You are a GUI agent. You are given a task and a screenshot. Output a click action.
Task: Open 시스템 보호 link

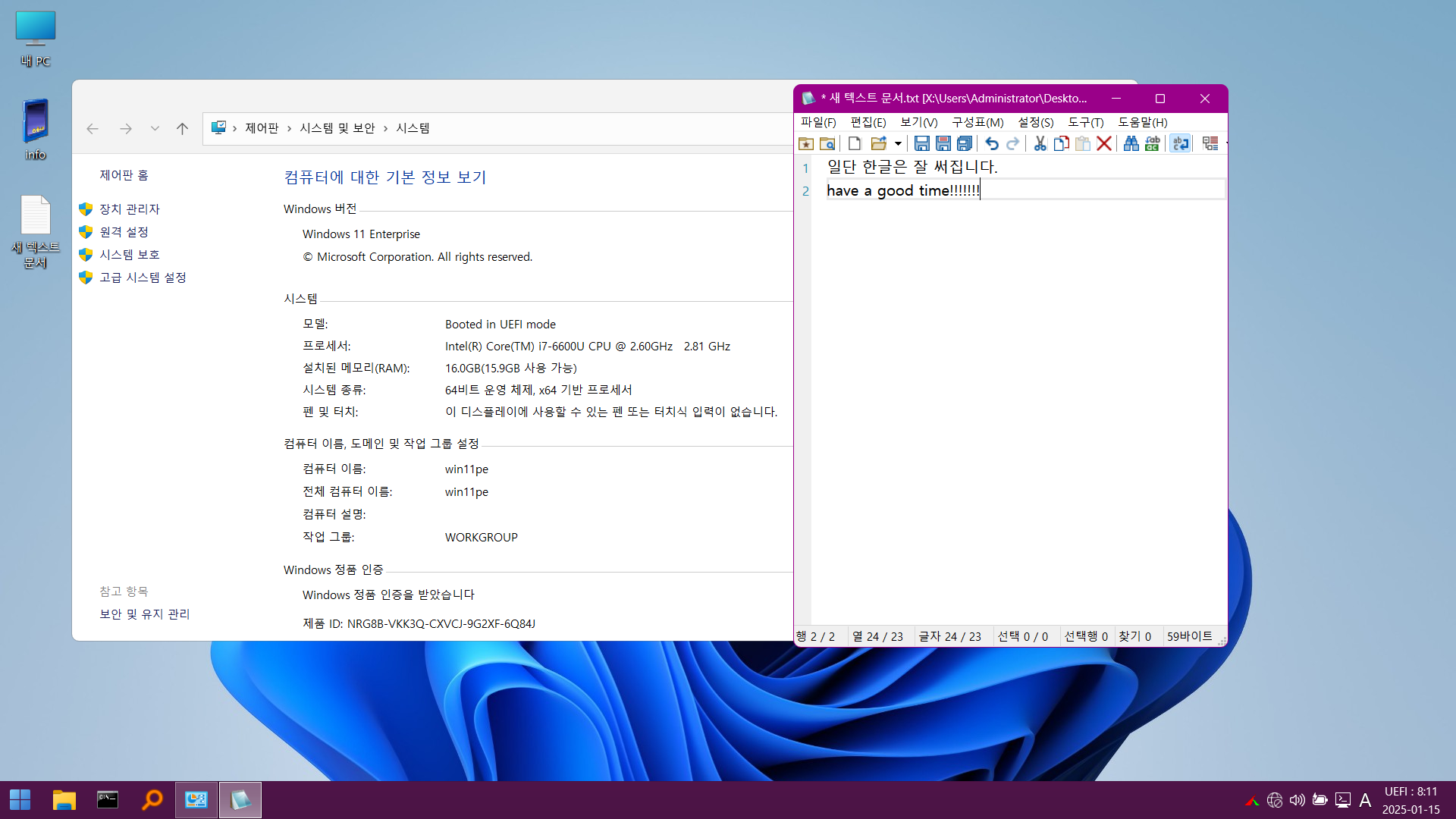[x=130, y=254]
